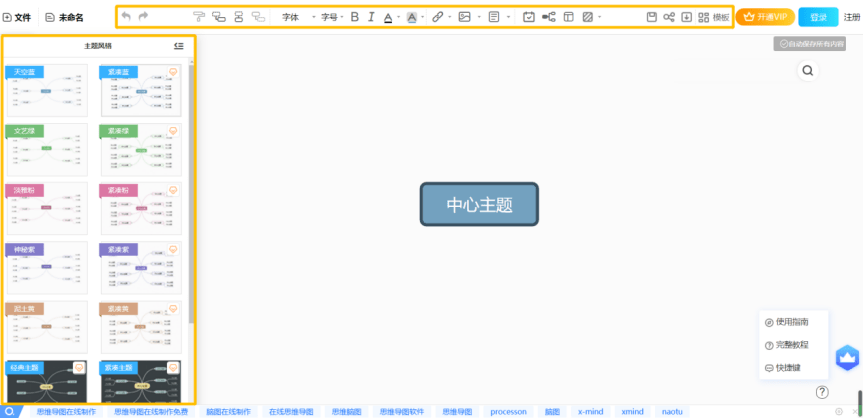Viewport: 863px width, 418px height.
Task: Click the x-mind tag link
Action: [590, 411]
